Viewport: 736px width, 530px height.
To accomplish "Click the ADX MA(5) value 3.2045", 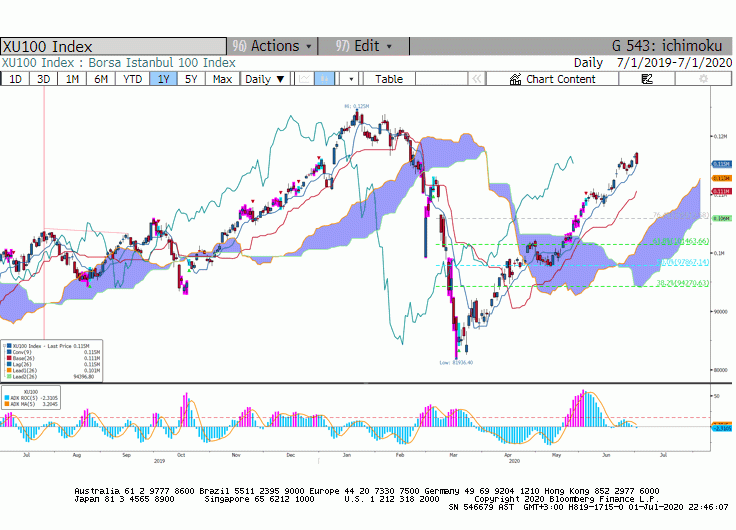I will coord(49,404).
